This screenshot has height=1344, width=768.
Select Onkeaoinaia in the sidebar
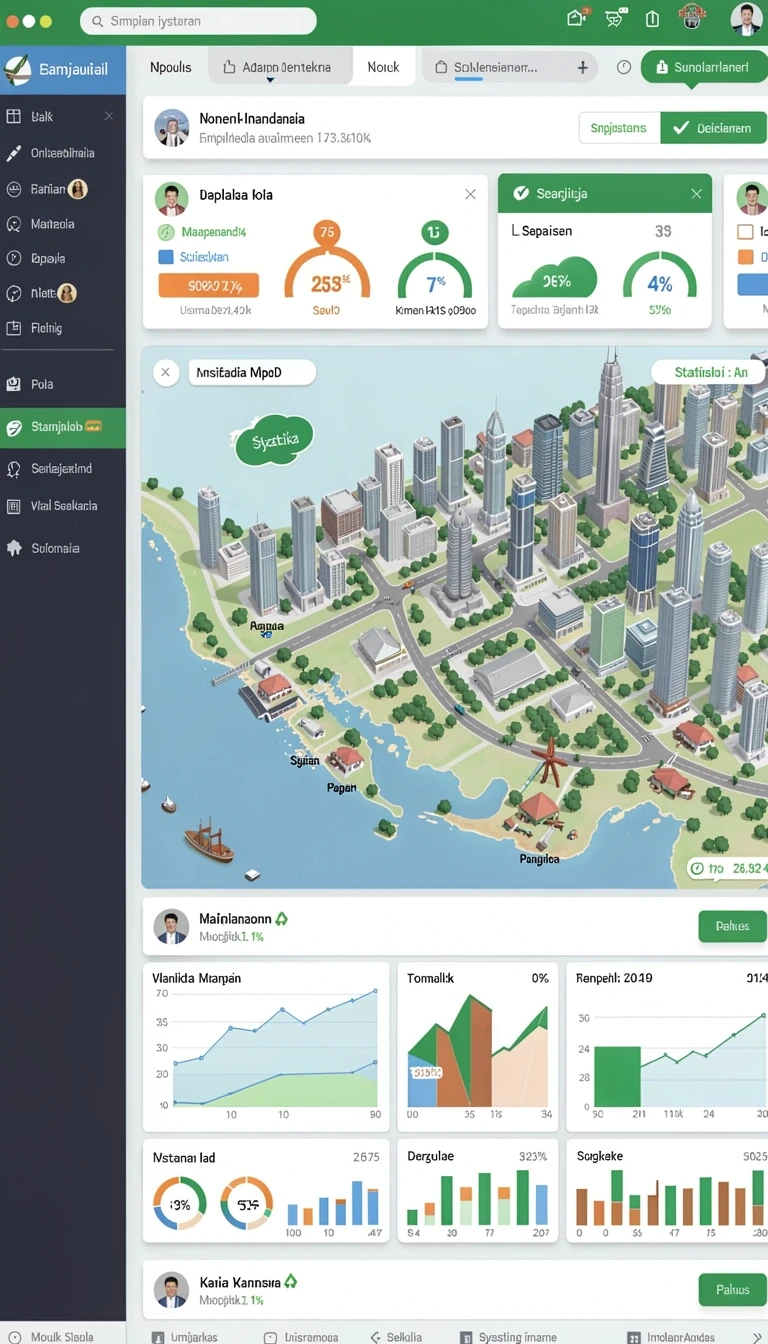pyautogui.click(x=62, y=153)
